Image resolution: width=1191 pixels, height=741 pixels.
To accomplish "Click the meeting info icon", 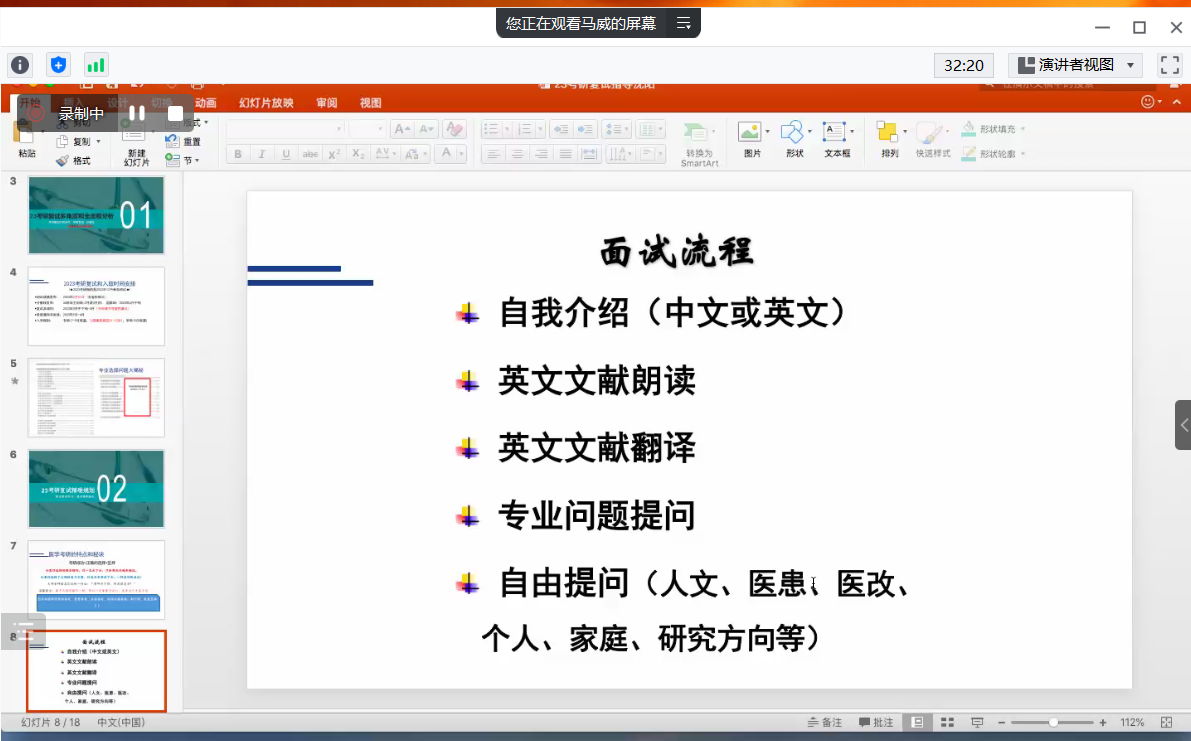I will [20, 65].
